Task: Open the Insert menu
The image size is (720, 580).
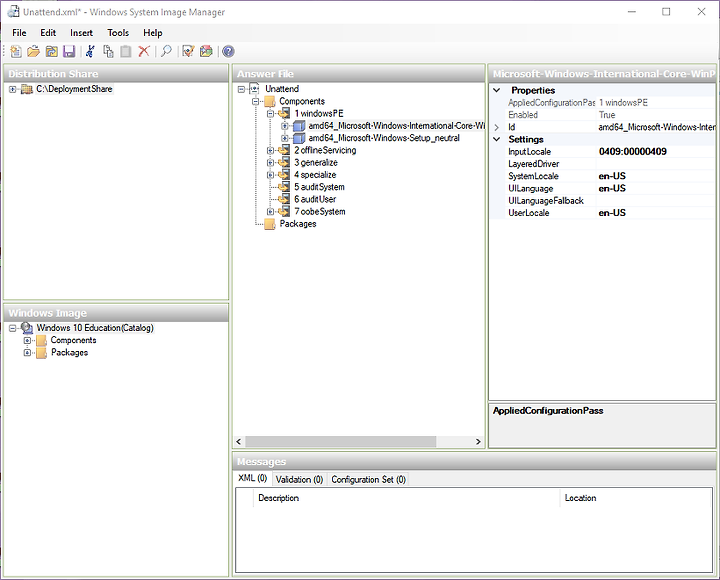Action: click(81, 33)
